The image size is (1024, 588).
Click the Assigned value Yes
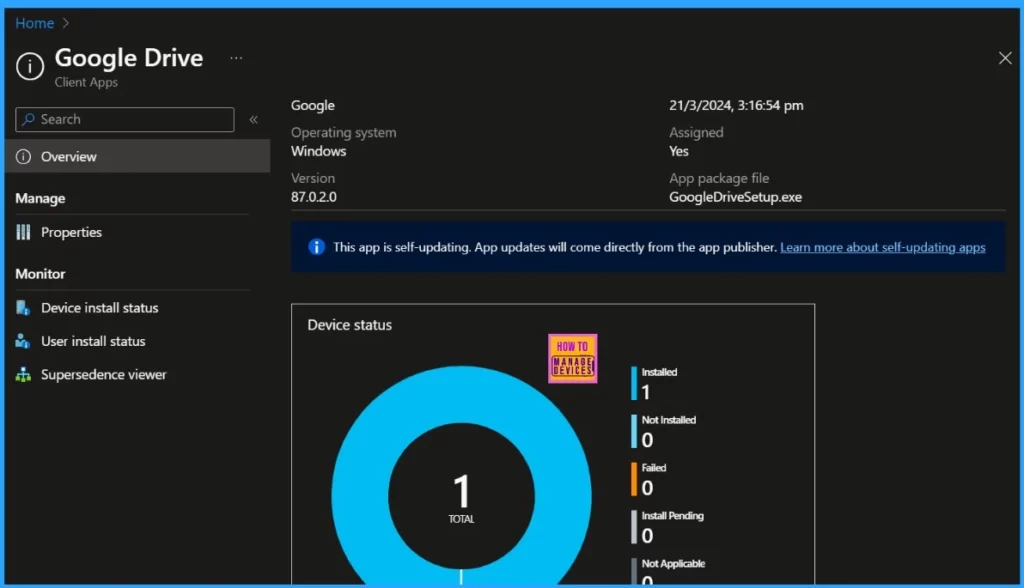679,152
